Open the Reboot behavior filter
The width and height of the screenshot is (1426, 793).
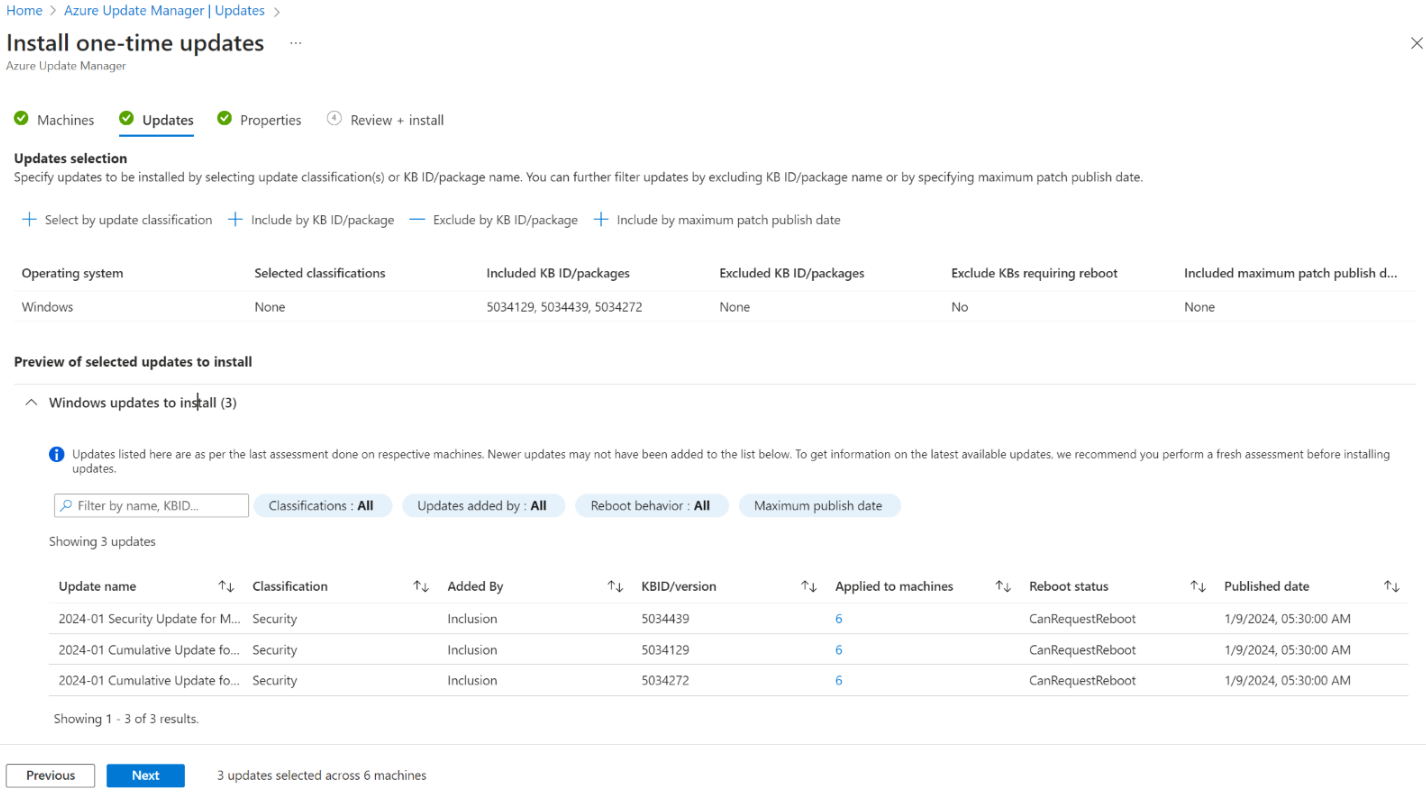point(651,506)
